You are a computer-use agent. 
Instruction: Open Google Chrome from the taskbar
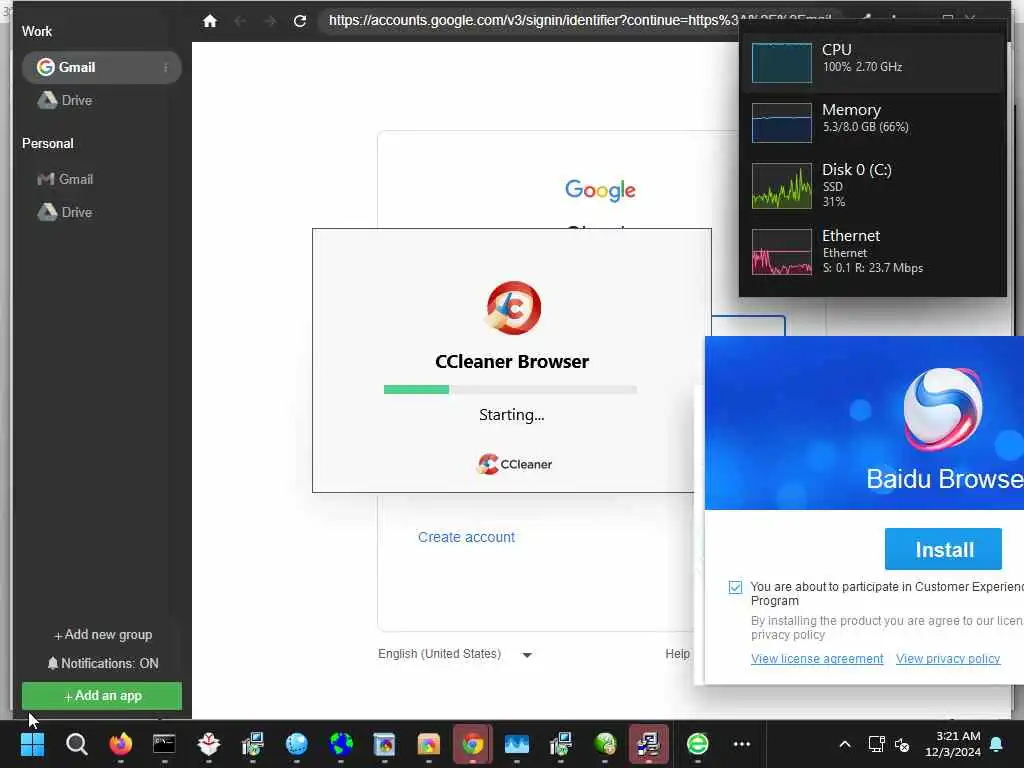pos(473,744)
